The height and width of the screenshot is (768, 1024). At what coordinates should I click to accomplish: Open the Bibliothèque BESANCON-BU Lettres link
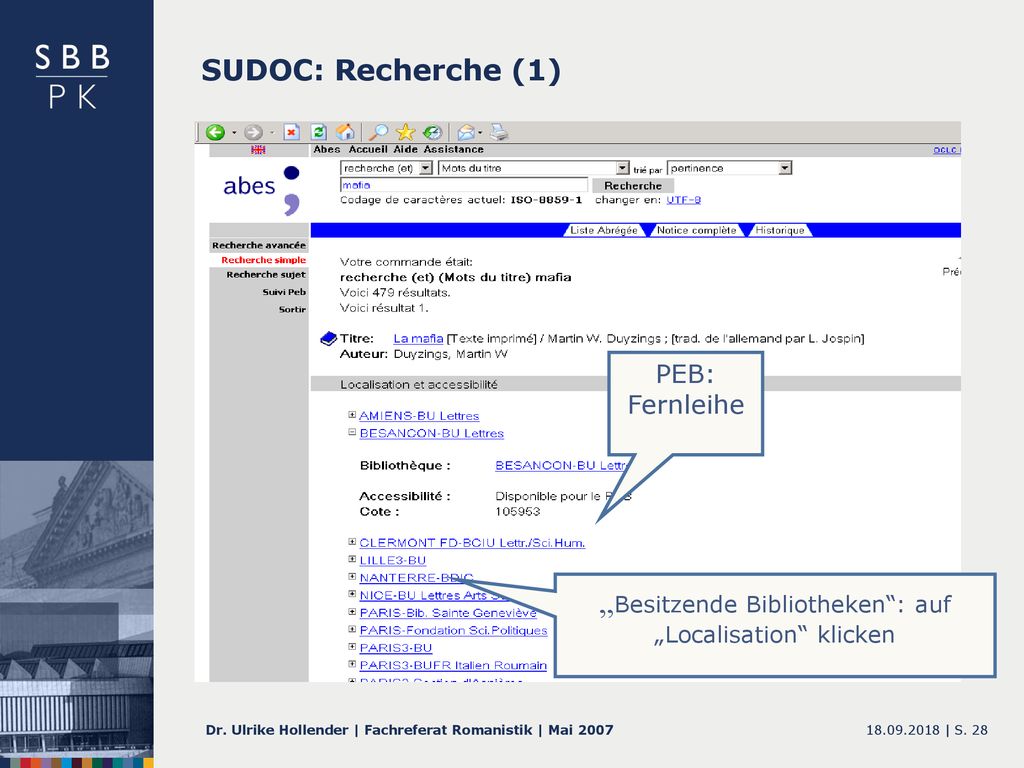[560, 465]
